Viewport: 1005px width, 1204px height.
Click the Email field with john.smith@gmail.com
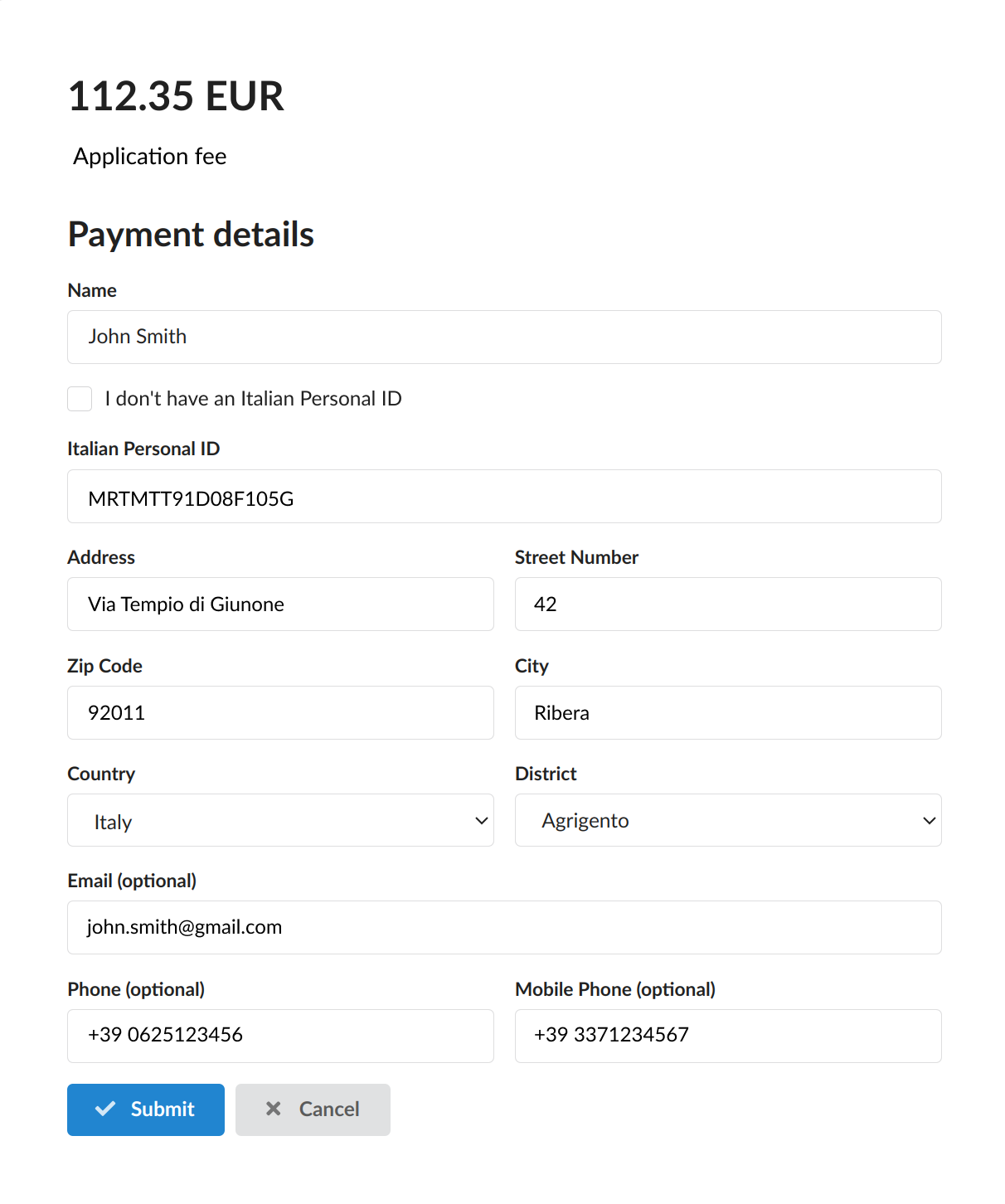tap(504, 927)
